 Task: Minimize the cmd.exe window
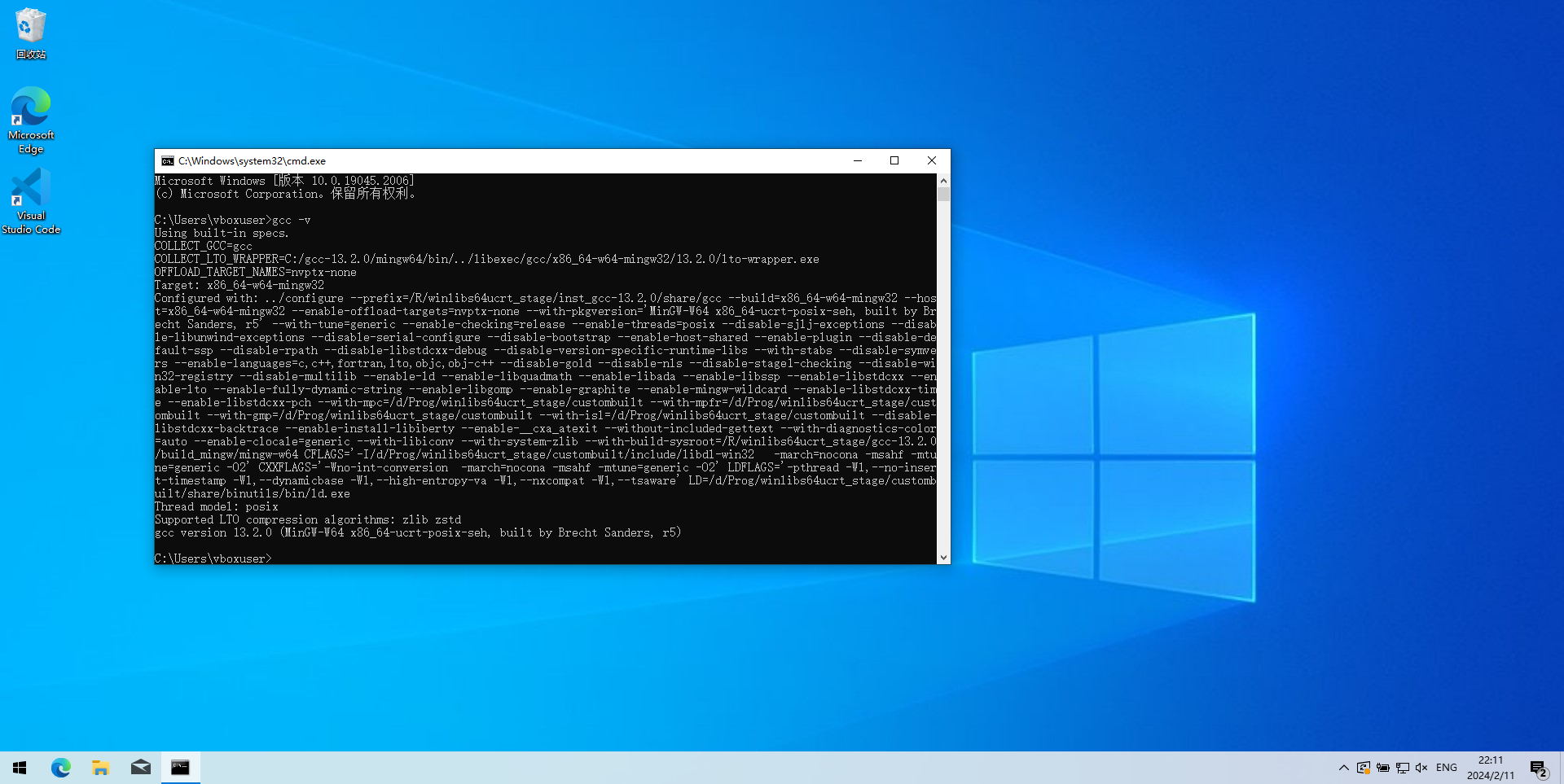click(x=858, y=161)
